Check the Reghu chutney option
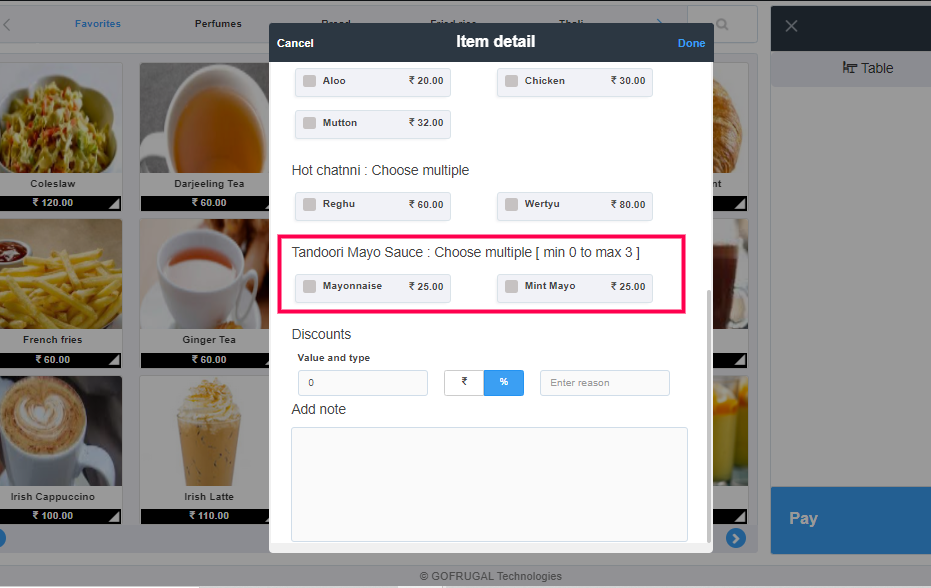The height and width of the screenshot is (588, 931). tap(309, 204)
